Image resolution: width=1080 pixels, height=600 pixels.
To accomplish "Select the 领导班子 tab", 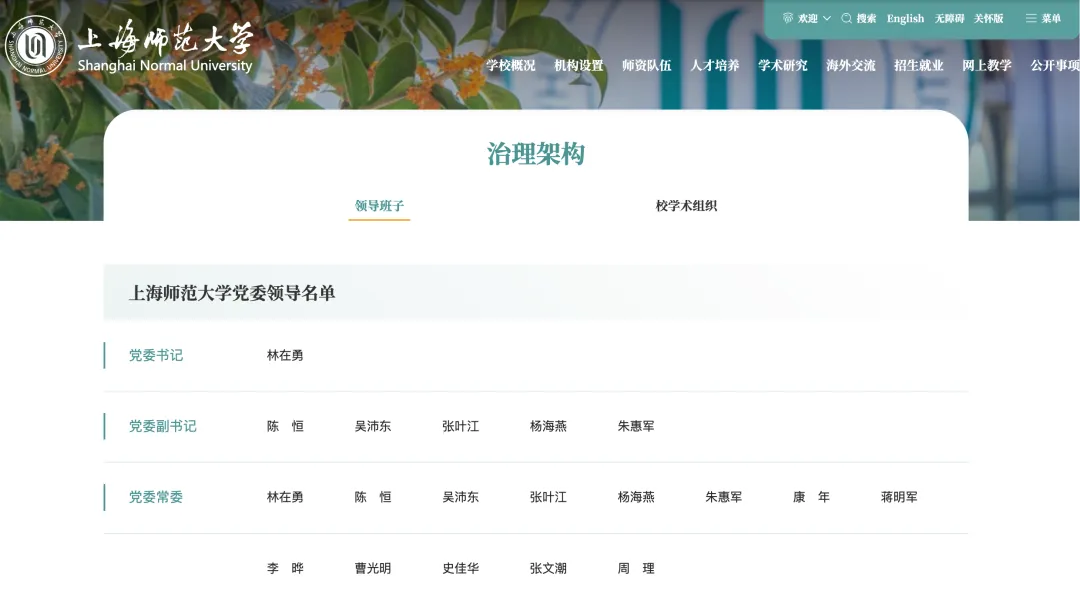I will [379, 206].
